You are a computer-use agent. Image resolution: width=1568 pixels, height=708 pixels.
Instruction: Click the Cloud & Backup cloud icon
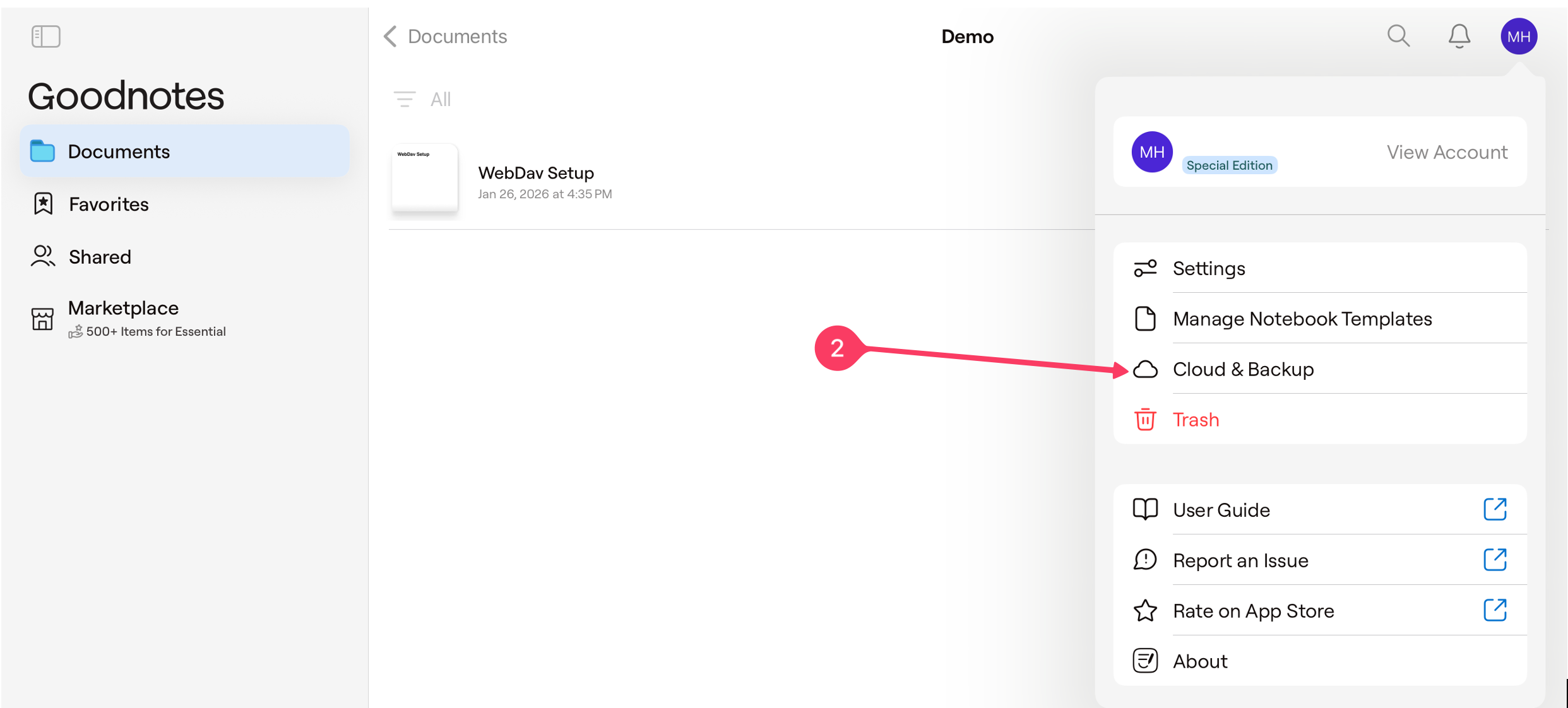click(x=1145, y=369)
